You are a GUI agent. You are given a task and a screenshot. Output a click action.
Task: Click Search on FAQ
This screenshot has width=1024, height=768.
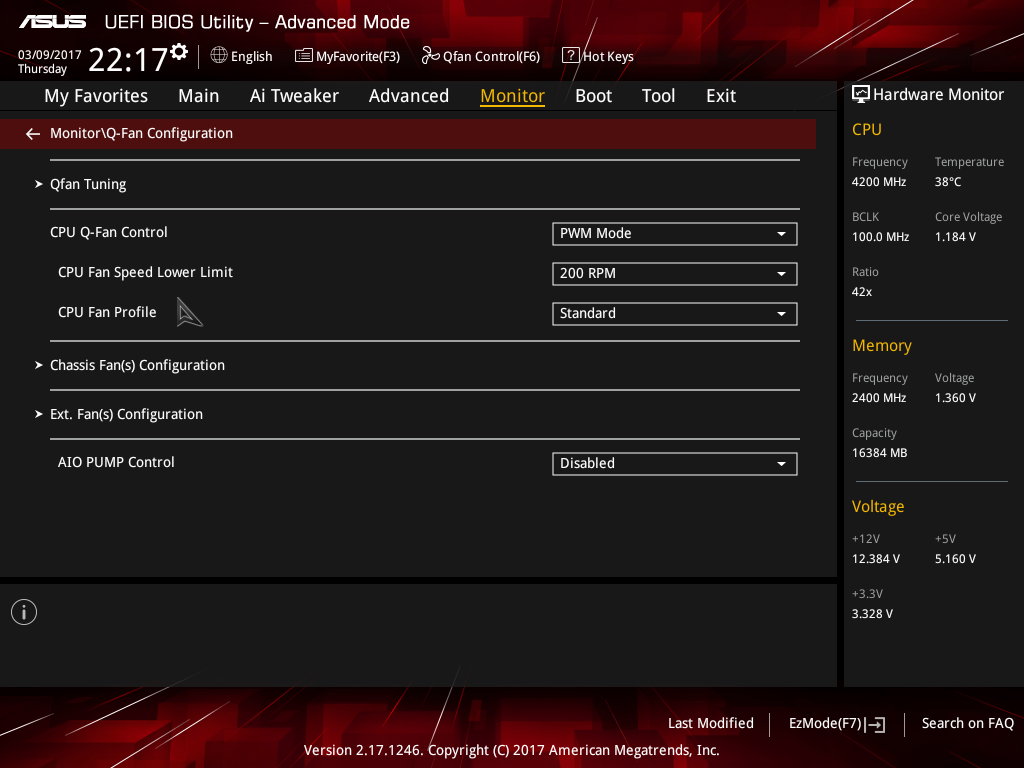[x=967, y=724]
